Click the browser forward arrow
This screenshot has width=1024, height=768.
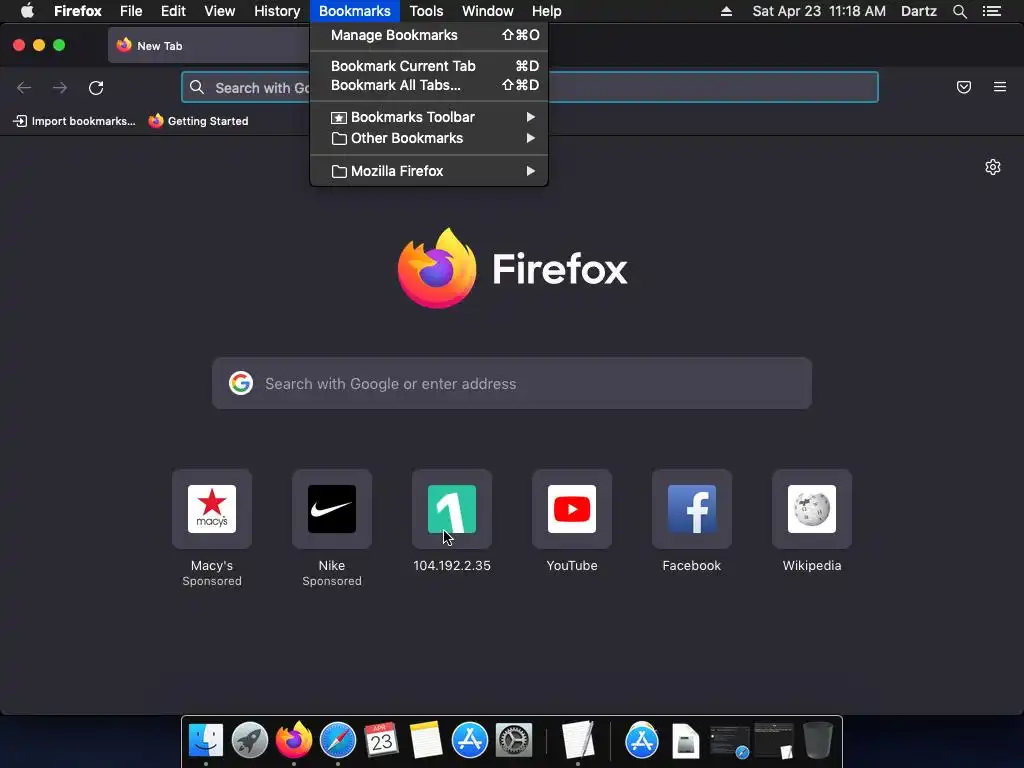[60, 88]
